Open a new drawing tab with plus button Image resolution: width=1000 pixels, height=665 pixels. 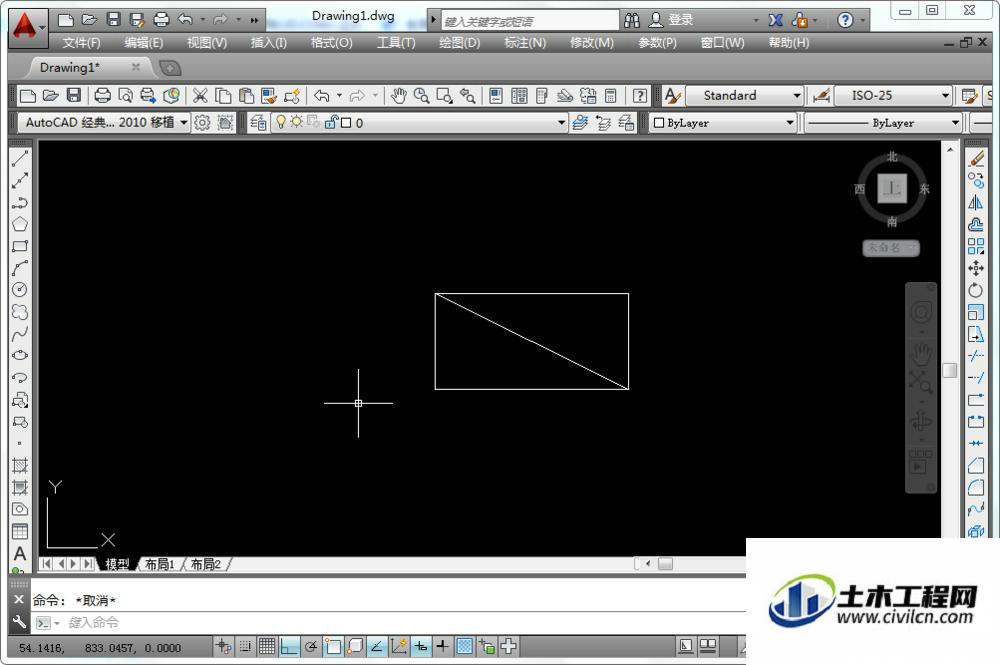pyautogui.click(x=170, y=68)
